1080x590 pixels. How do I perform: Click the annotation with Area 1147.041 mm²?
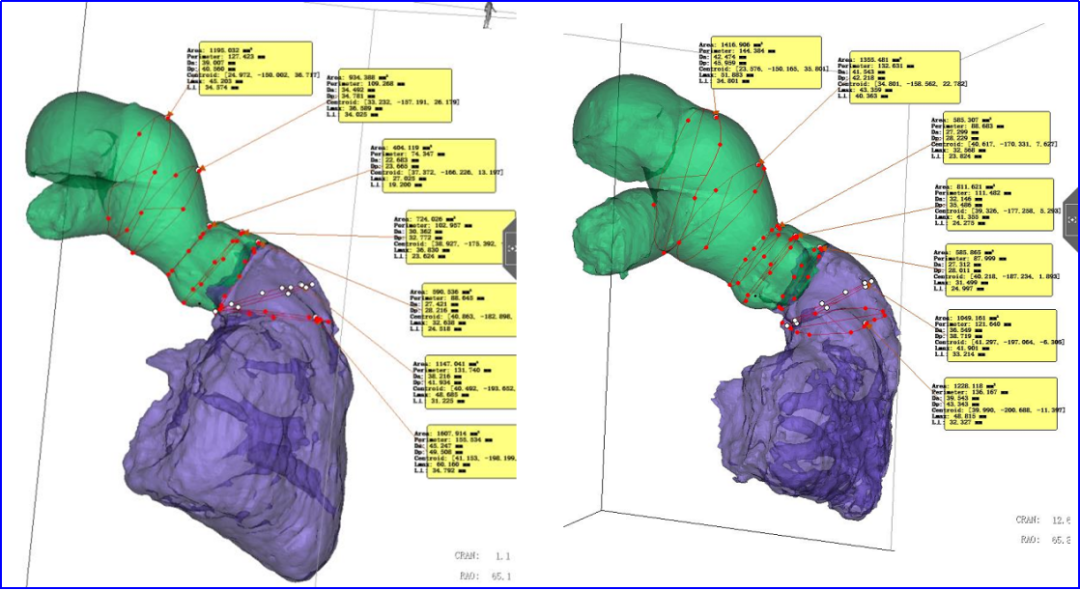[x=460, y=381]
